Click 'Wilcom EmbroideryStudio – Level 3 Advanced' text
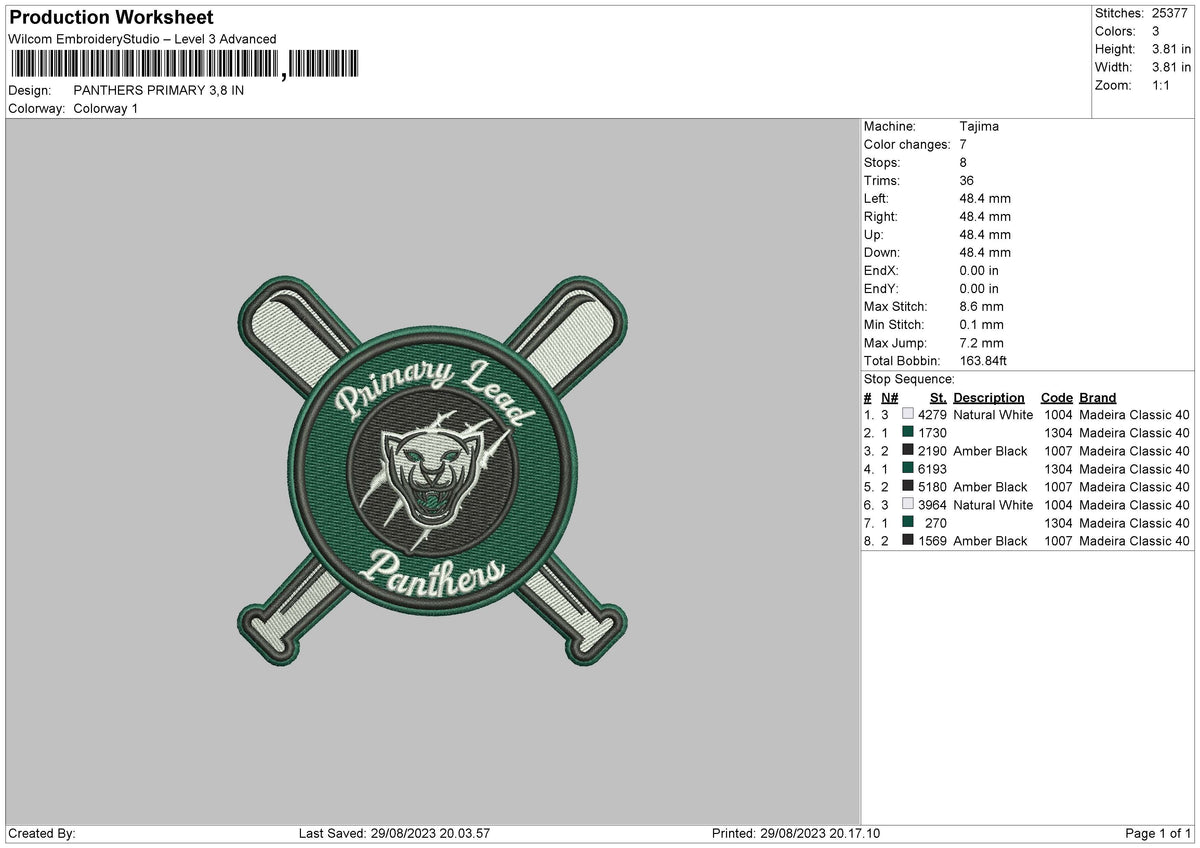 click(142, 39)
